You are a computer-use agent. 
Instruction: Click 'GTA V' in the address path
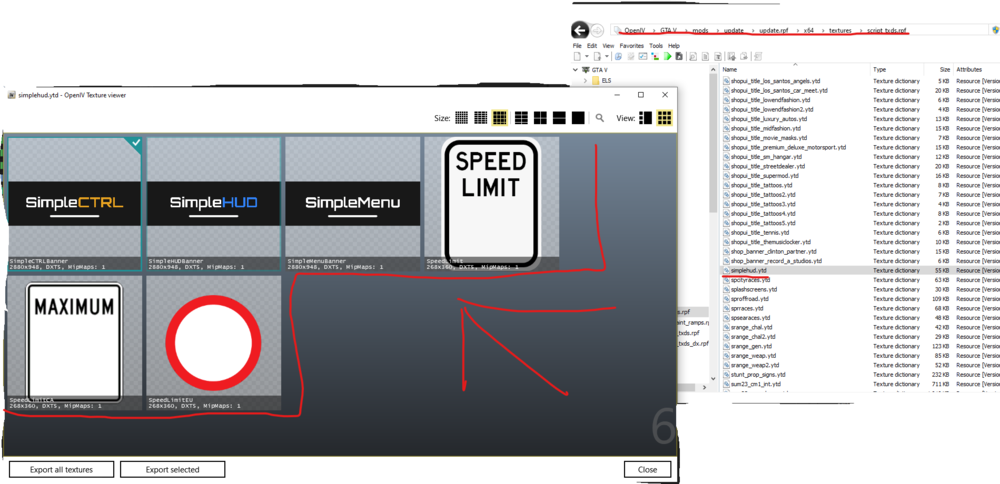(x=668, y=31)
